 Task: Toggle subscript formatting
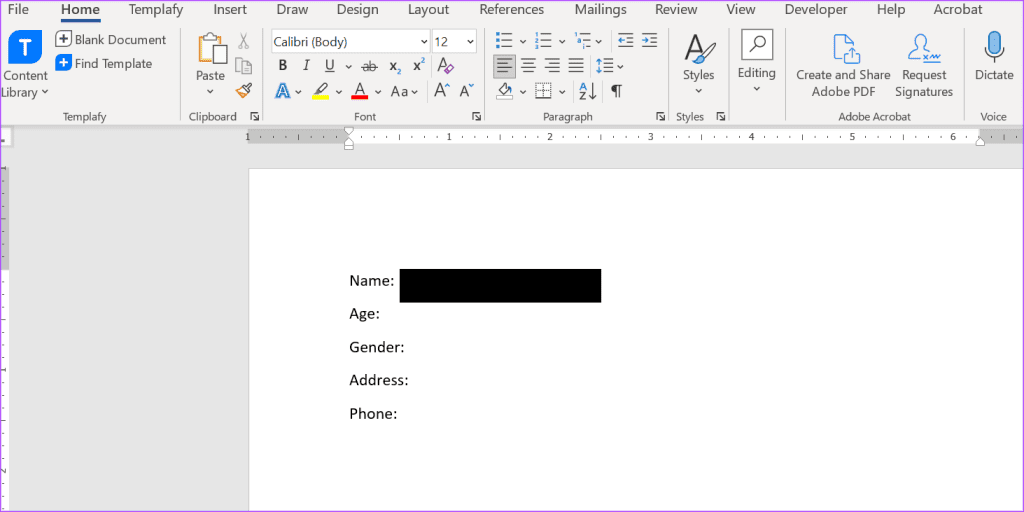[x=395, y=66]
